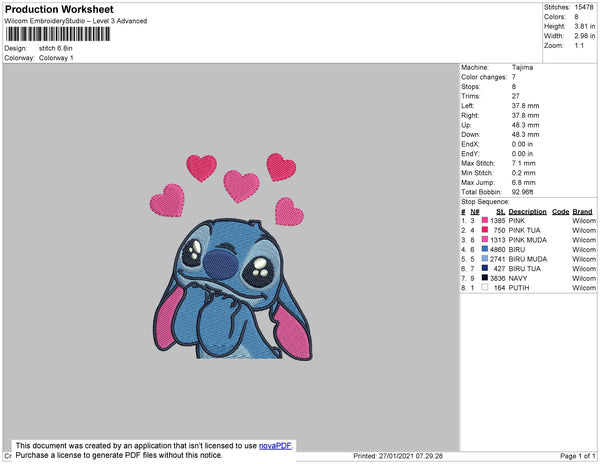Viewport: 600px width, 464px height.
Task: Click the Brand column header
Action: coord(582,211)
